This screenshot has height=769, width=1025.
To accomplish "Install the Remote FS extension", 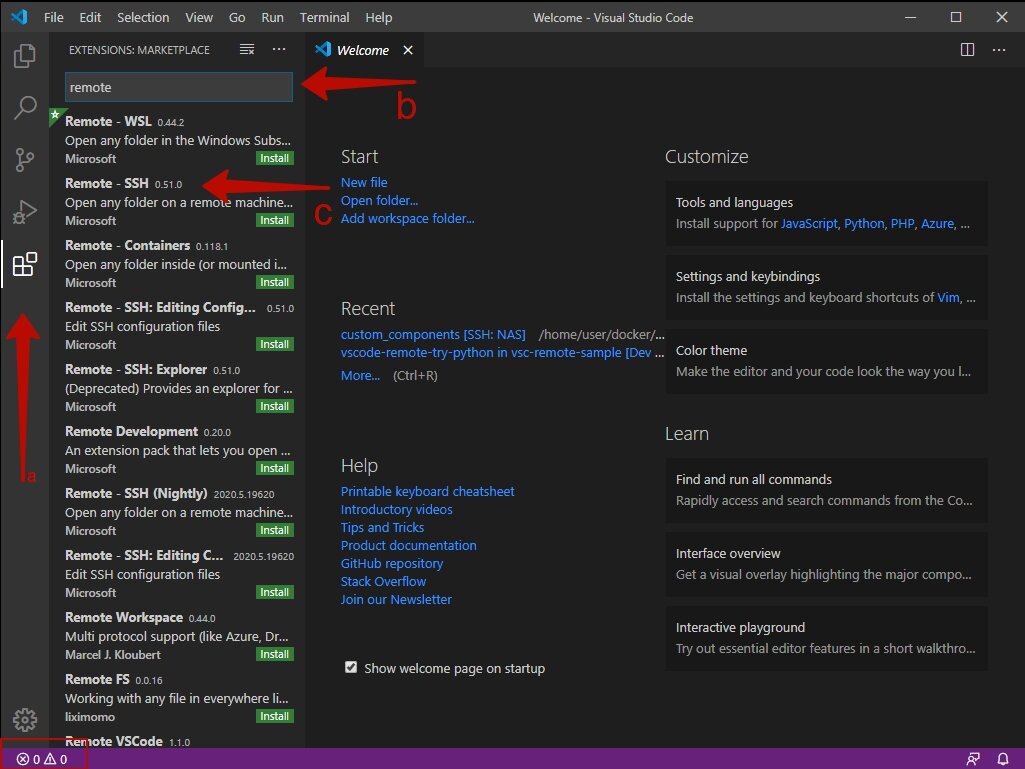I will (x=275, y=717).
